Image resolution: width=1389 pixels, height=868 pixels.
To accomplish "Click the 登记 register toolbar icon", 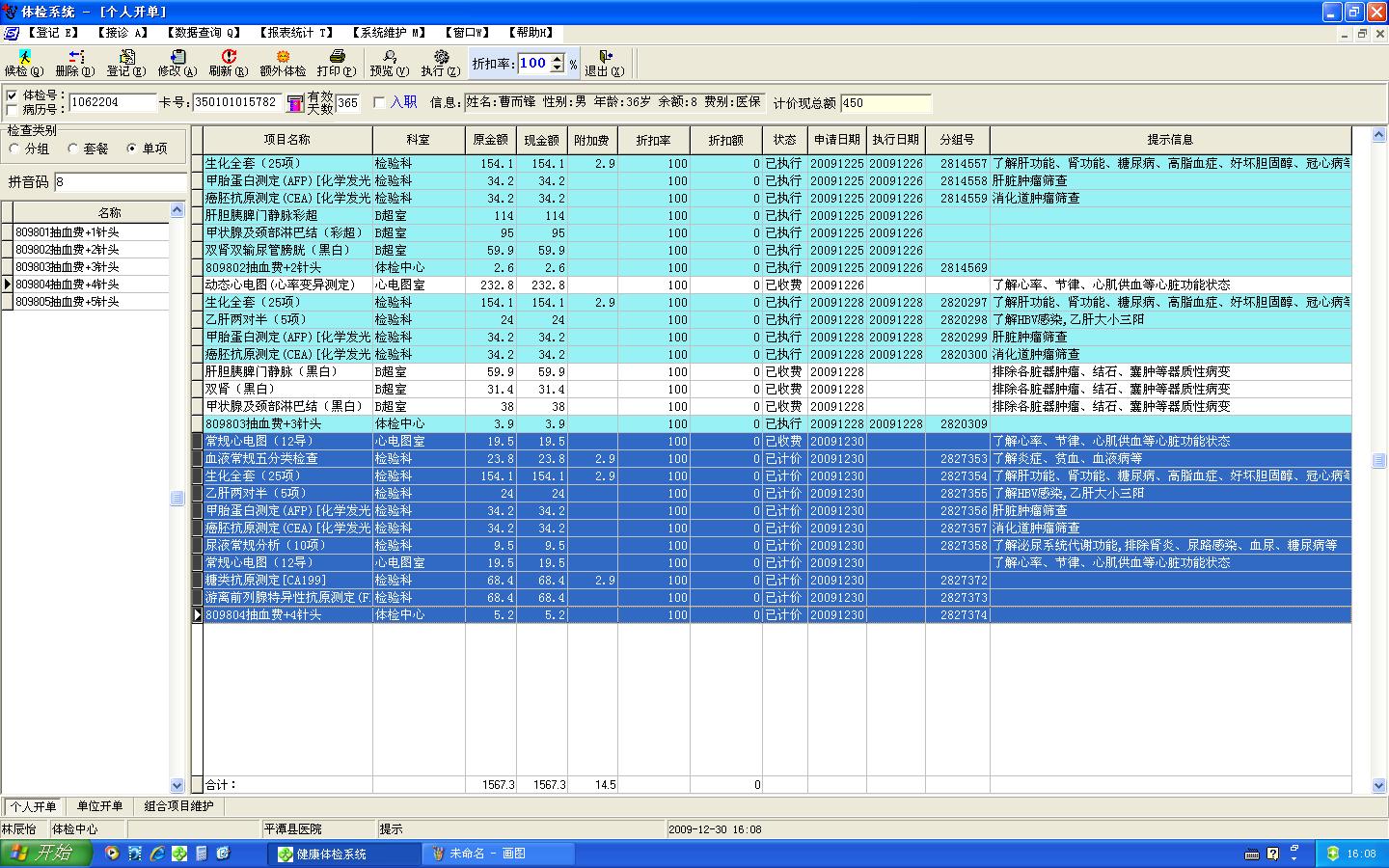I will (126, 57).
